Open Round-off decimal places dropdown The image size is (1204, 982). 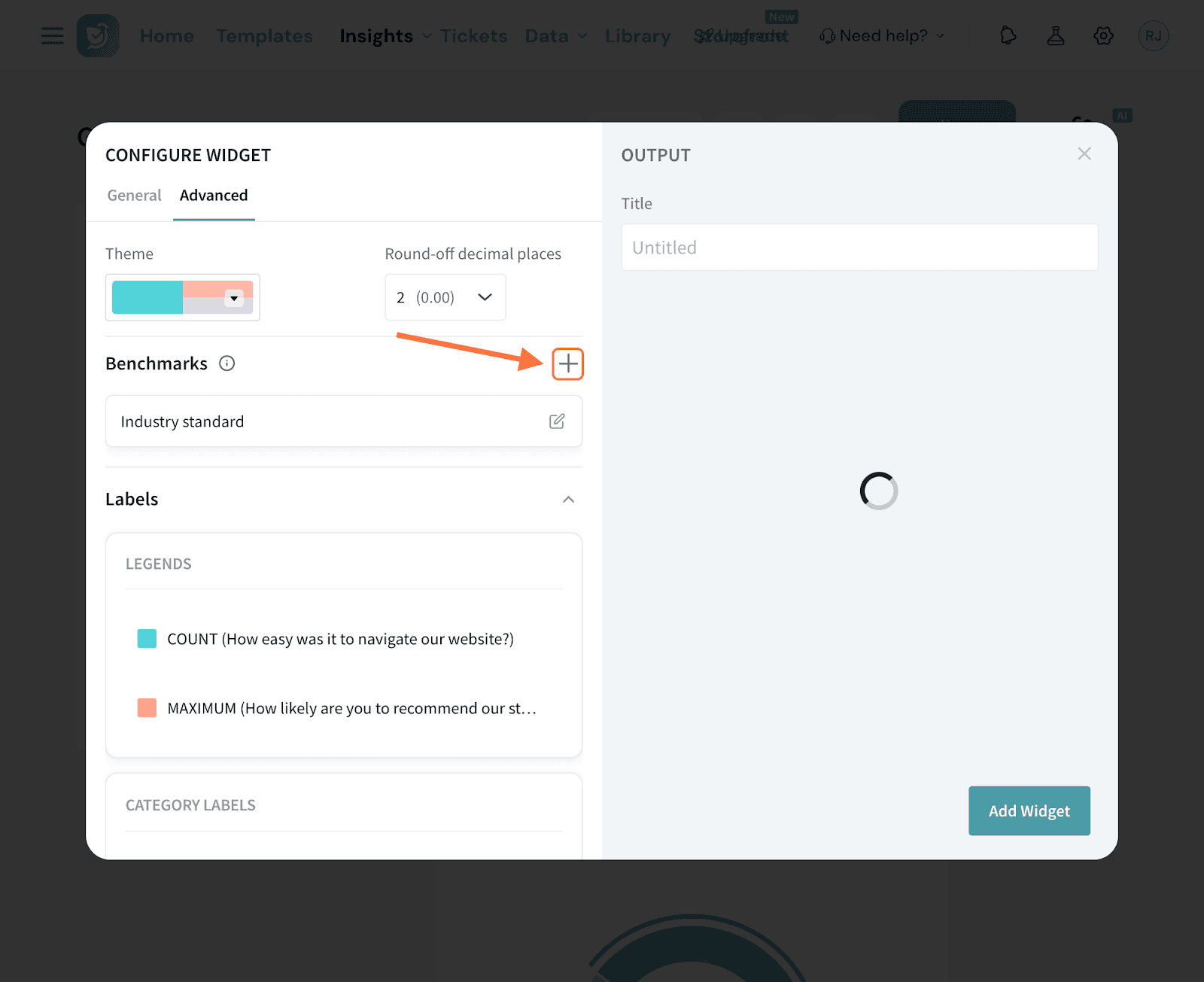445,297
